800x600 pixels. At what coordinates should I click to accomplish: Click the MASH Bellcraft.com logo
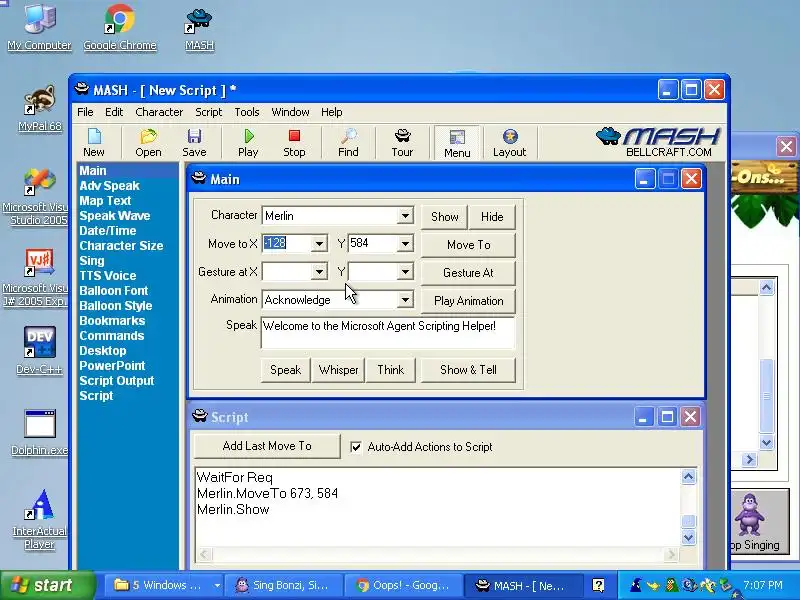658,142
